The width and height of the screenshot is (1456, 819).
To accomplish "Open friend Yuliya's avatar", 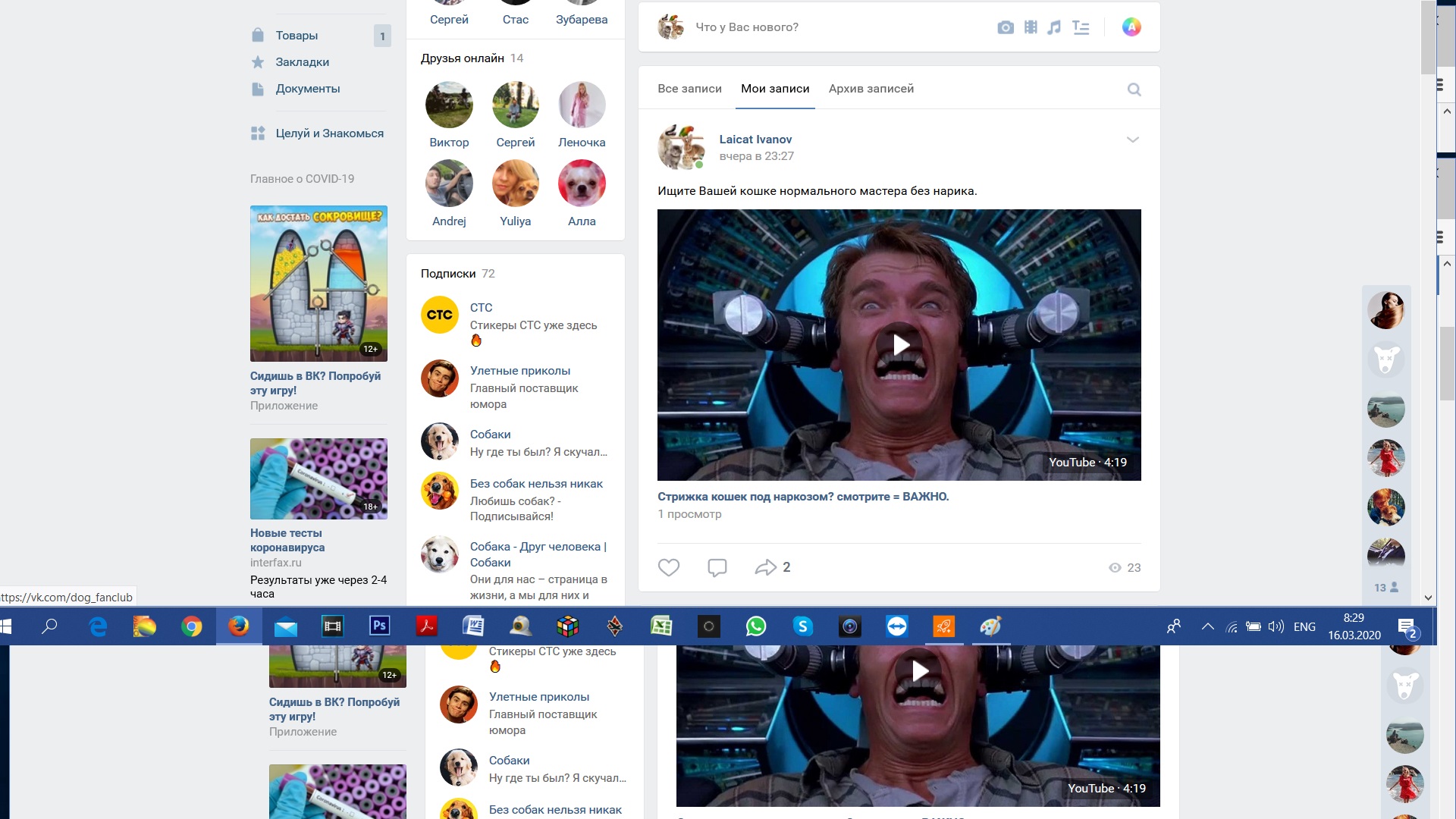I will pos(516,184).
